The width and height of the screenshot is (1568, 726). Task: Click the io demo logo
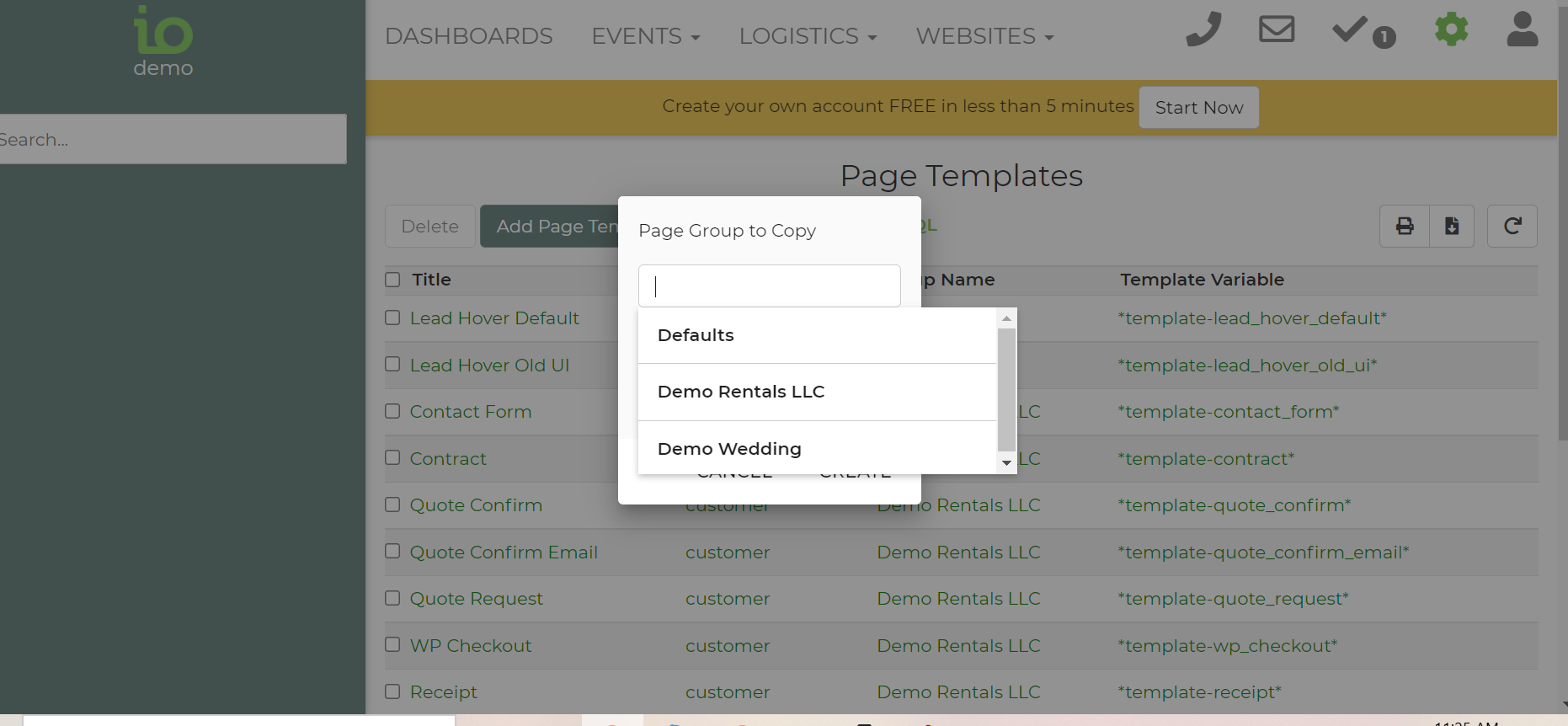[x=163, y=40]
